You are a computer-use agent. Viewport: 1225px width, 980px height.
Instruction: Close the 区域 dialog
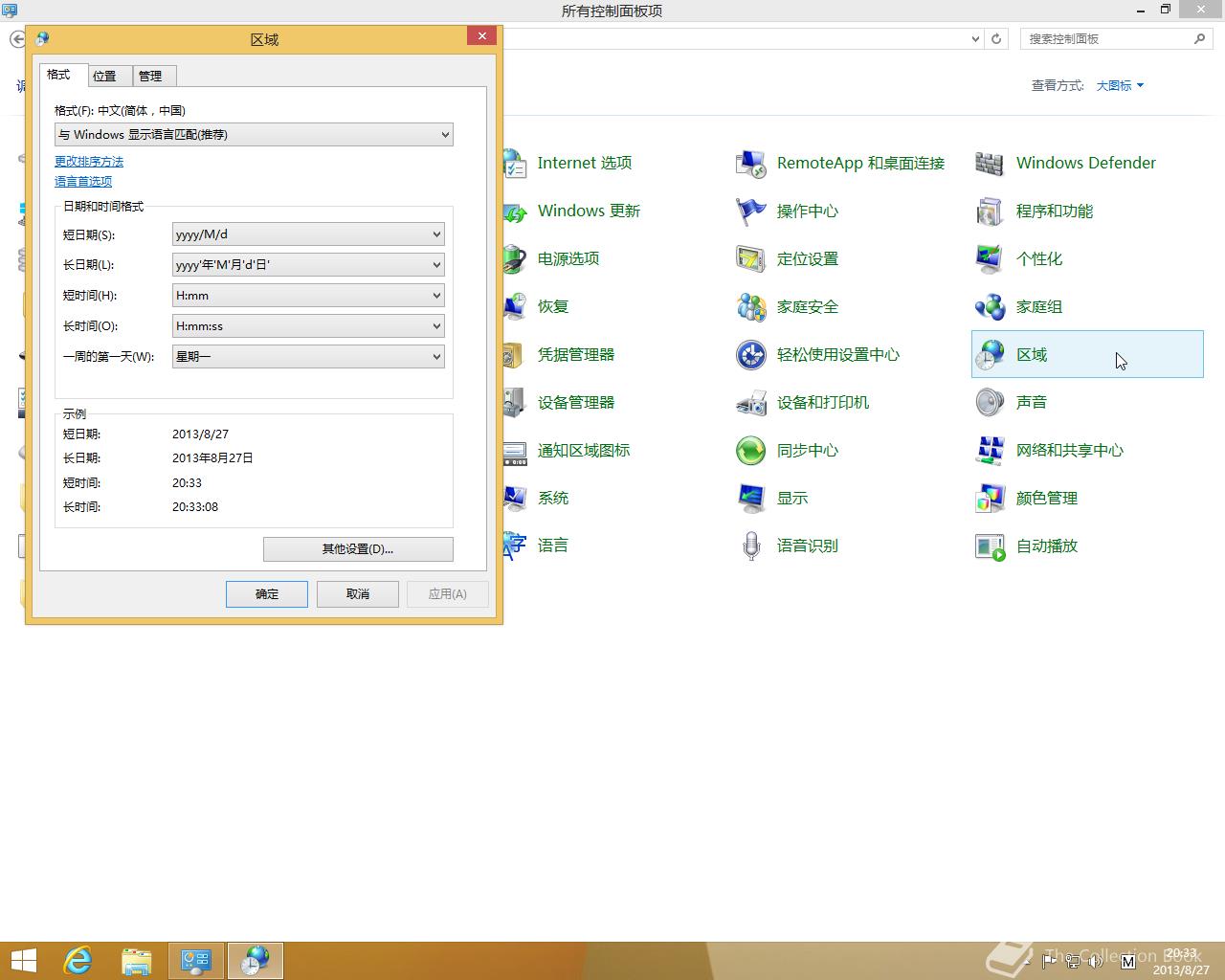(481, 36)
